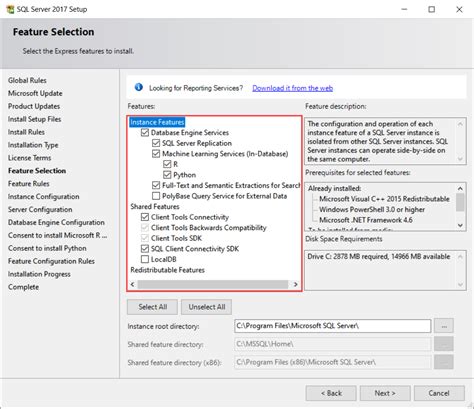
Task: Click down arrow in prerequisites list scrollbar
Action: tap(460, 225)
